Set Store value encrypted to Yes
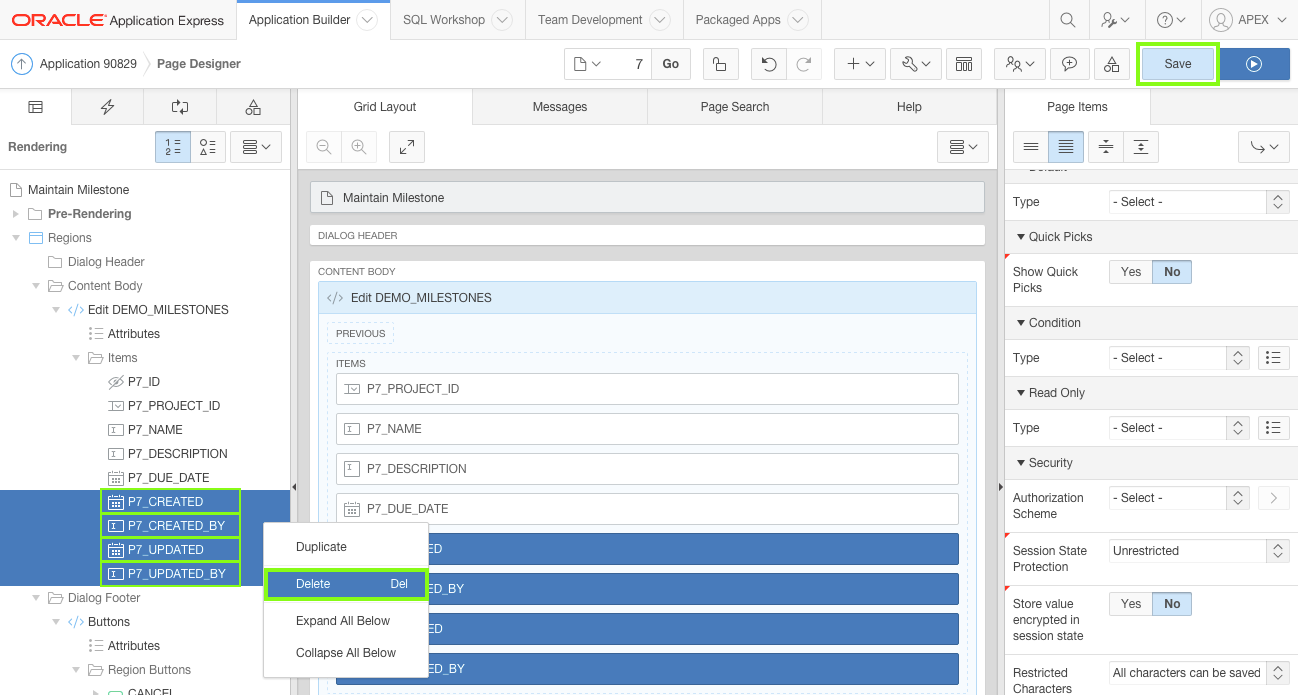Viewport: 1298px width, 695px height. pyautogui.click(x=1131, y=604)
